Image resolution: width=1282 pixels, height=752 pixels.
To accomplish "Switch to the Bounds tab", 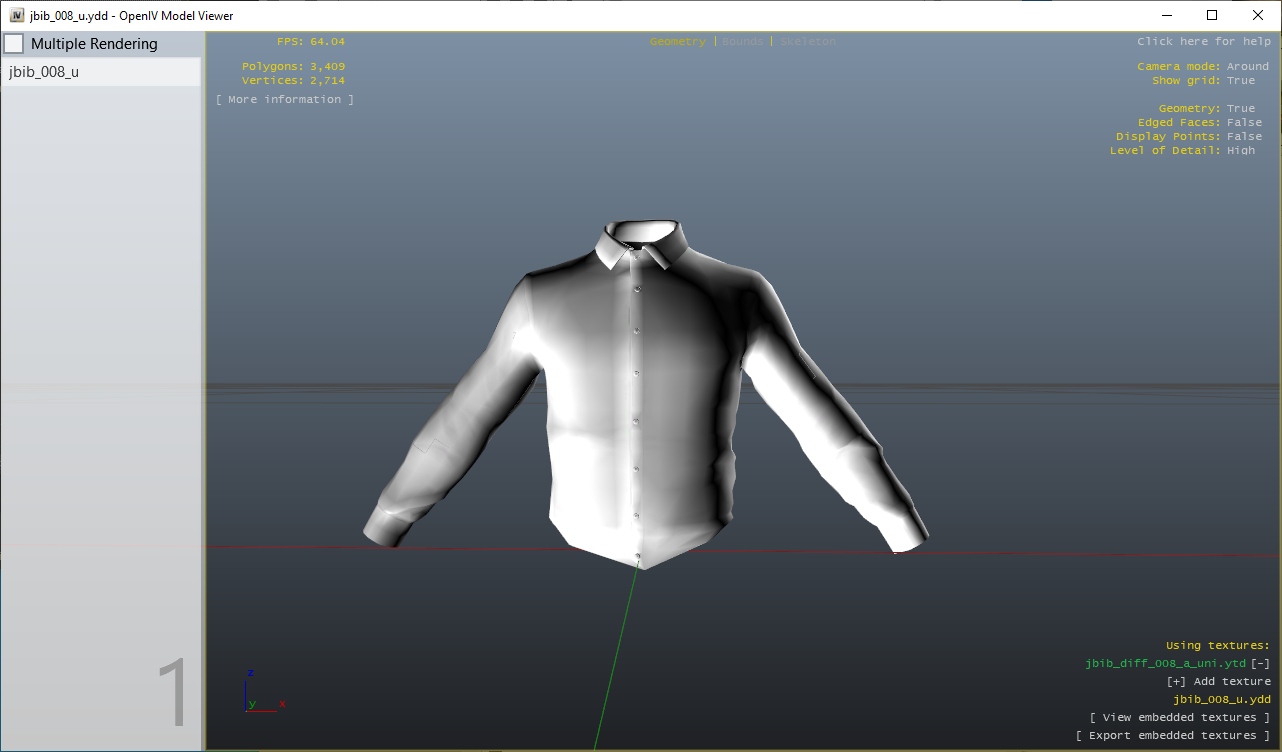I will pyautogui.click(x=741, y=41).
